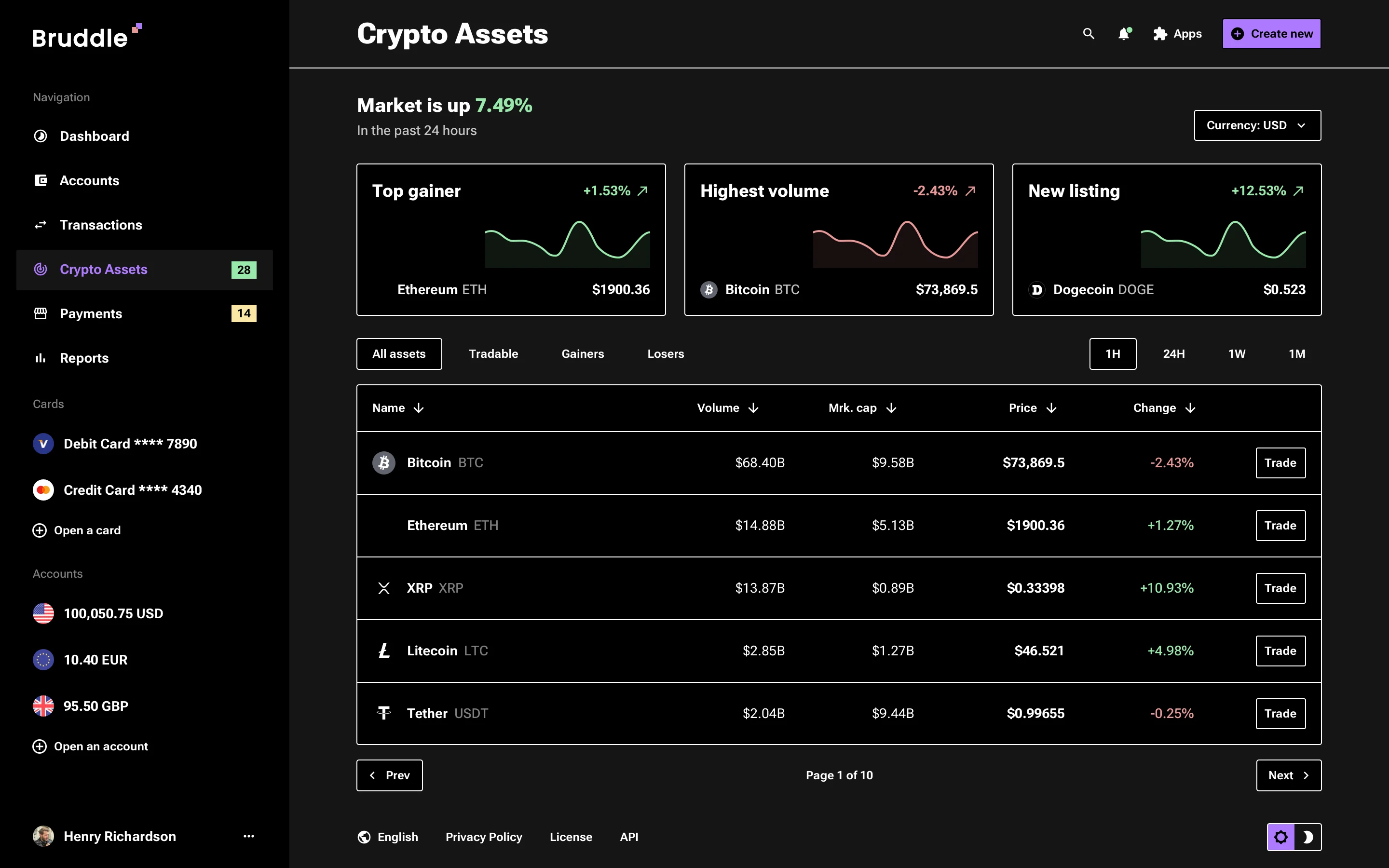The height and width of the screenshot is (868, 1389).
Task: Open the Payments section
Action: (x=91, y=313)
